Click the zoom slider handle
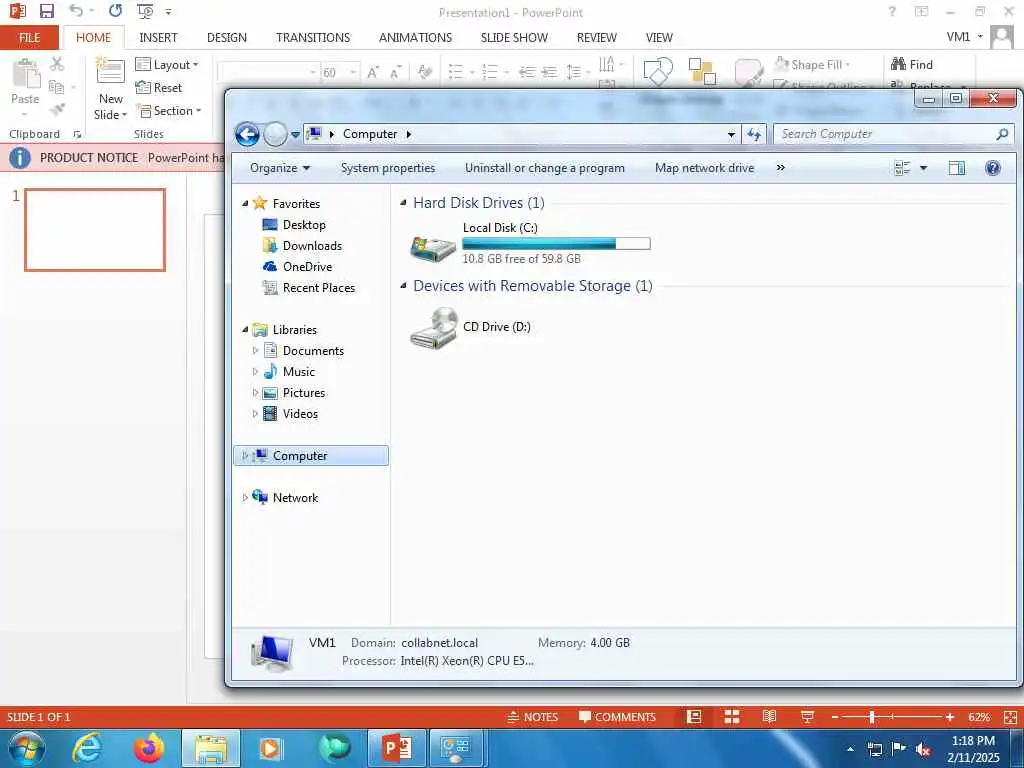 (872, 717)
